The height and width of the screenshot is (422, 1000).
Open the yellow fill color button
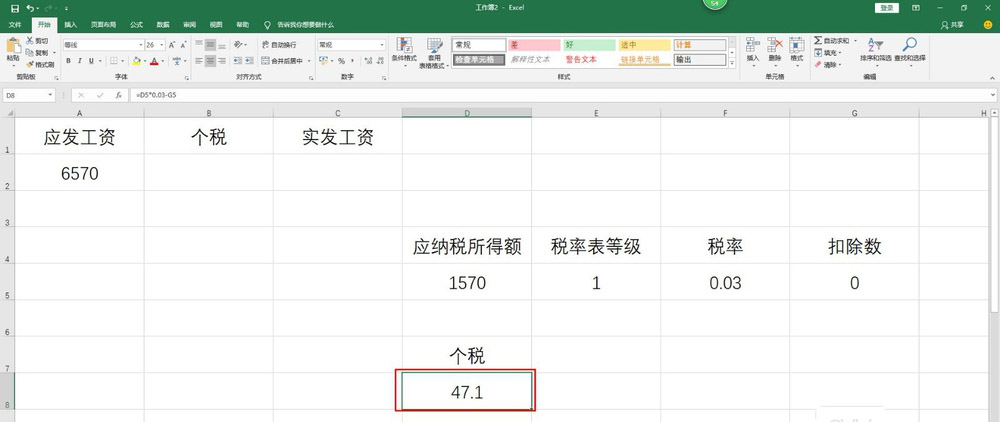tap(136, 60)
